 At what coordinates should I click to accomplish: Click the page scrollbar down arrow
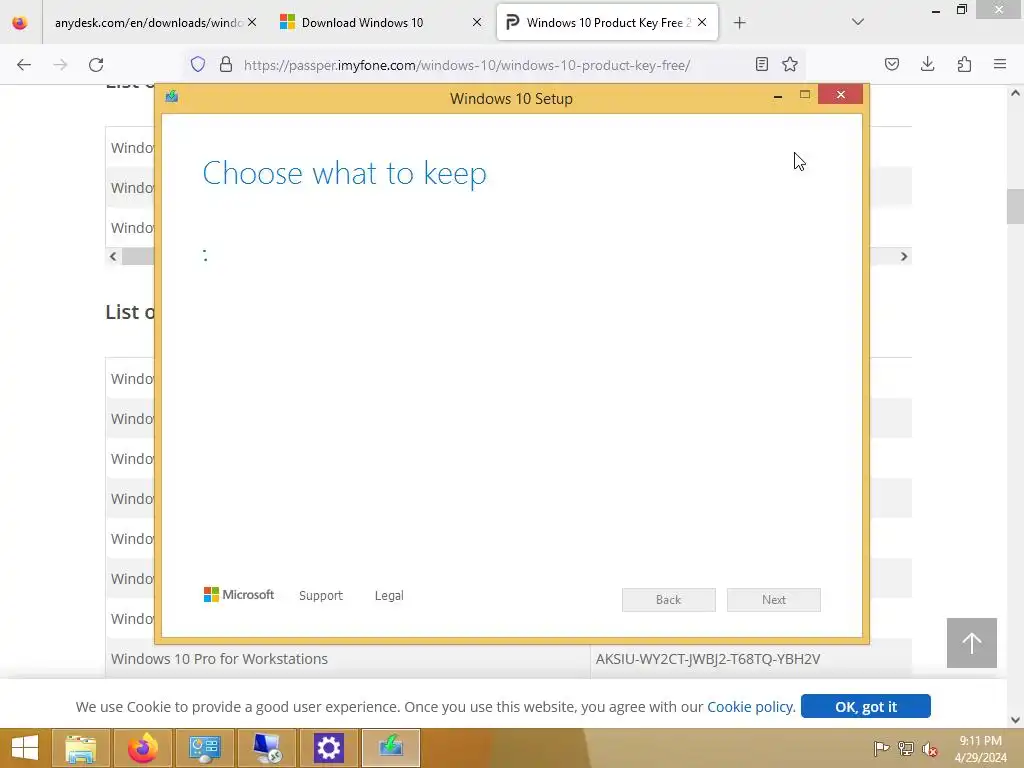1015,720
